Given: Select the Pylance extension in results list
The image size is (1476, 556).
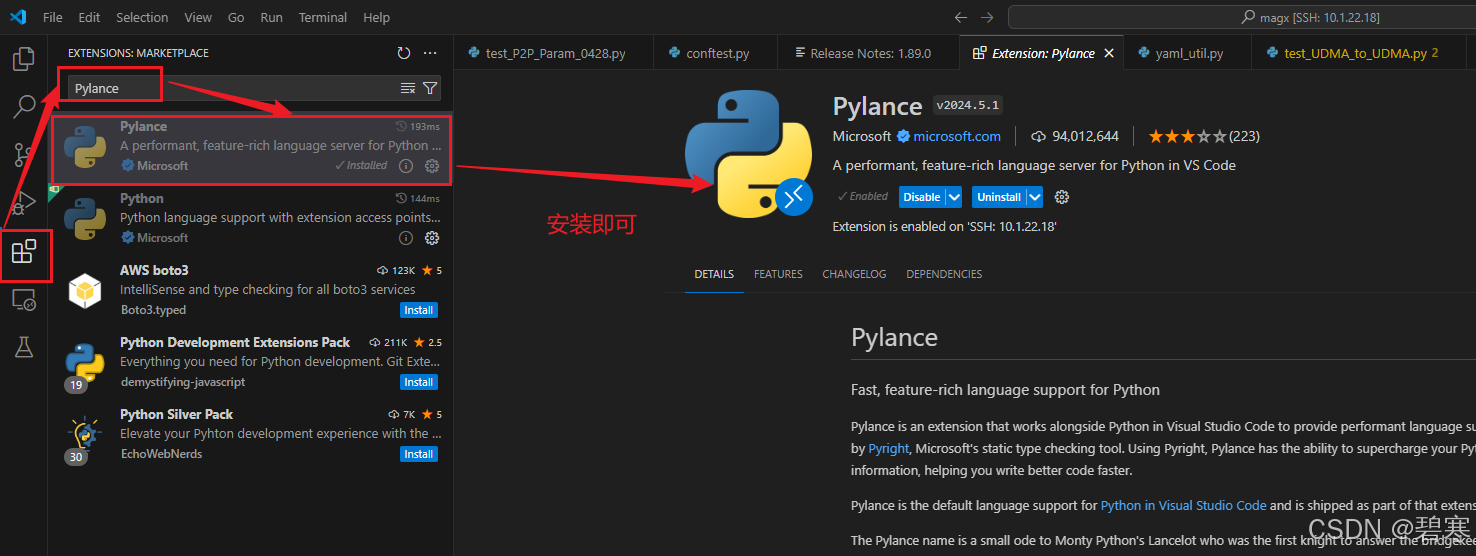Looking at the screenshot, I should click(x=251, y=149).
